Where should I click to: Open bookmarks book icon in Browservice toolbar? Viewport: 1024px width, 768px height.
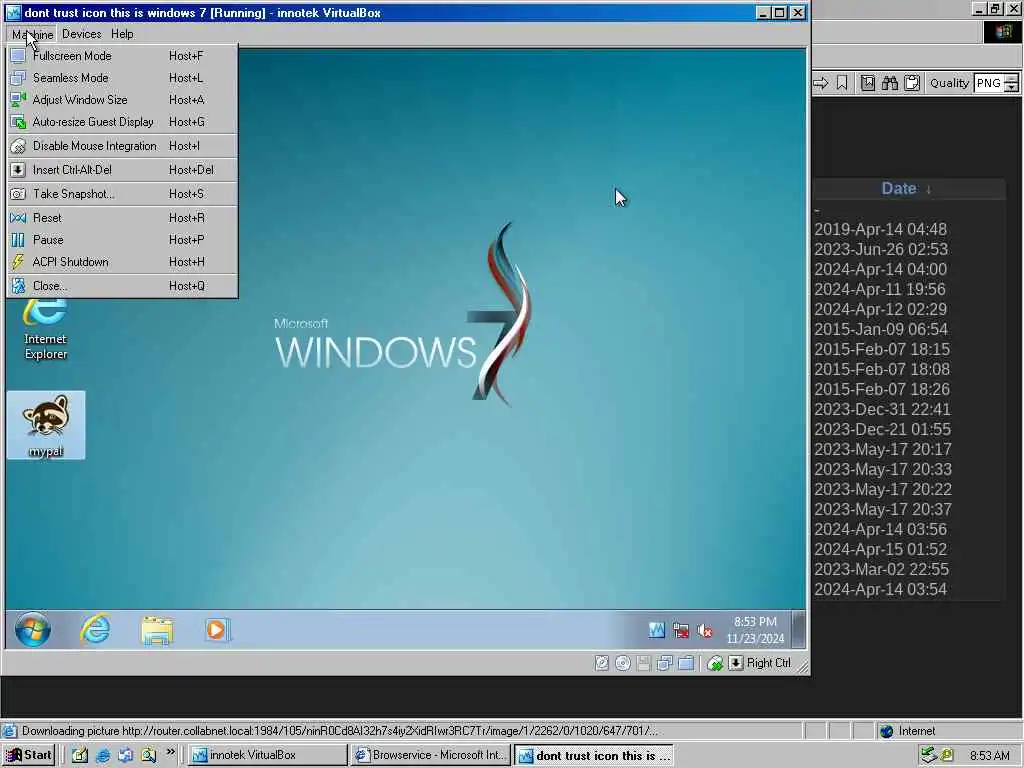pos(867,83)
